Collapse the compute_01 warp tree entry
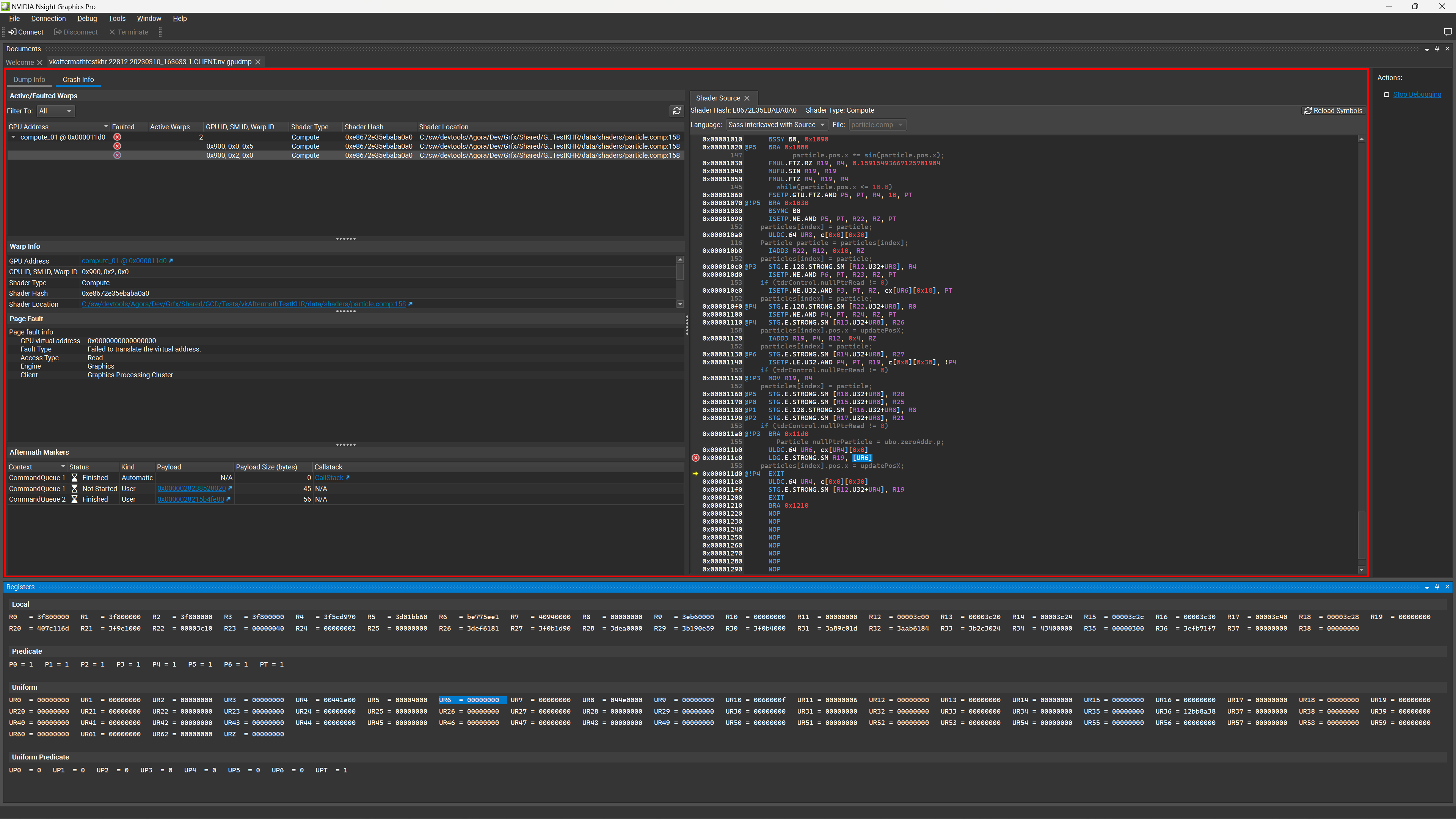The width and height of the screenshot is (1456, 819). click(13, 137)
